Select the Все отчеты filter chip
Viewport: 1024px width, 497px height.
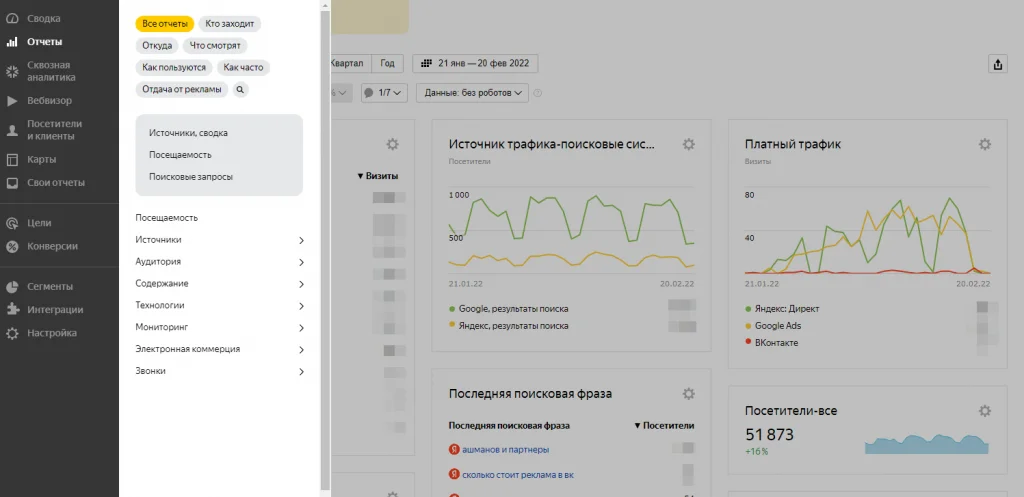point(165,23)
